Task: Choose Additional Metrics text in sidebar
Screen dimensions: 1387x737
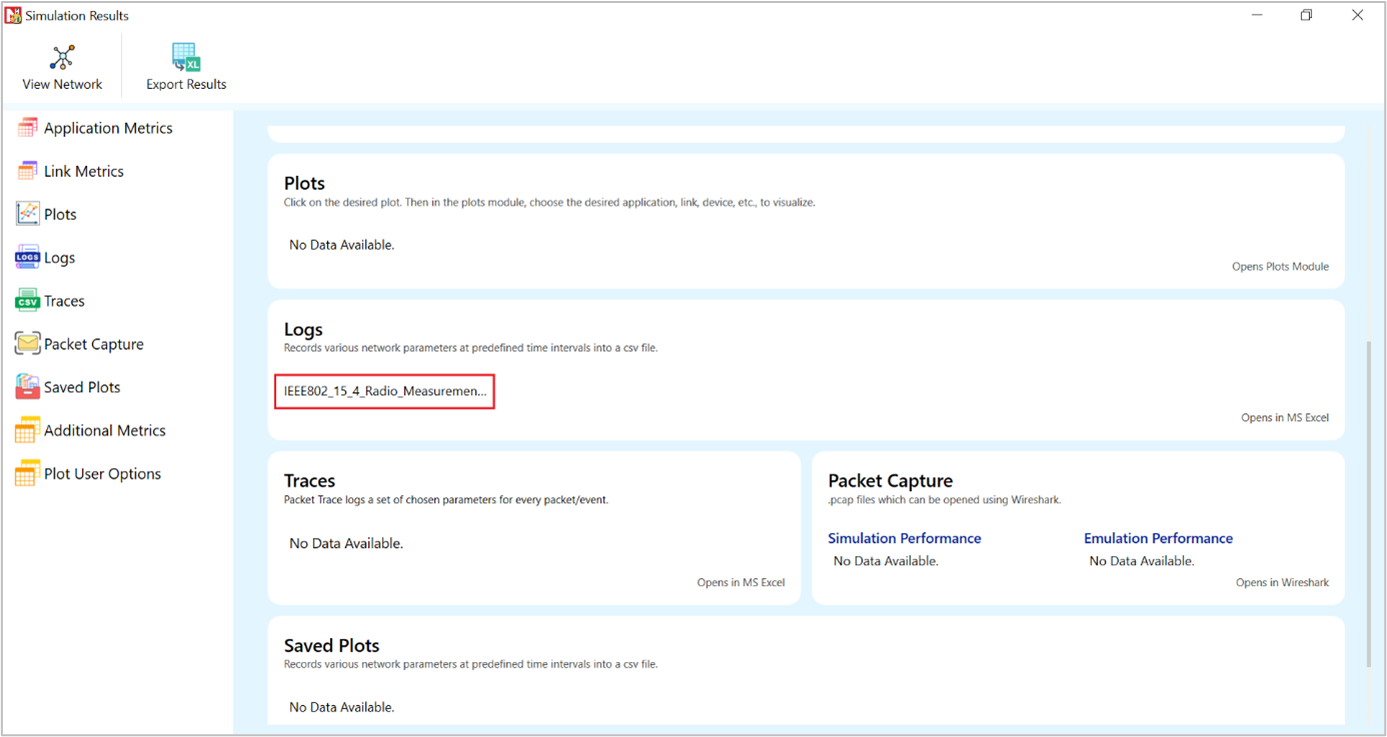Action: coord(105,431)
